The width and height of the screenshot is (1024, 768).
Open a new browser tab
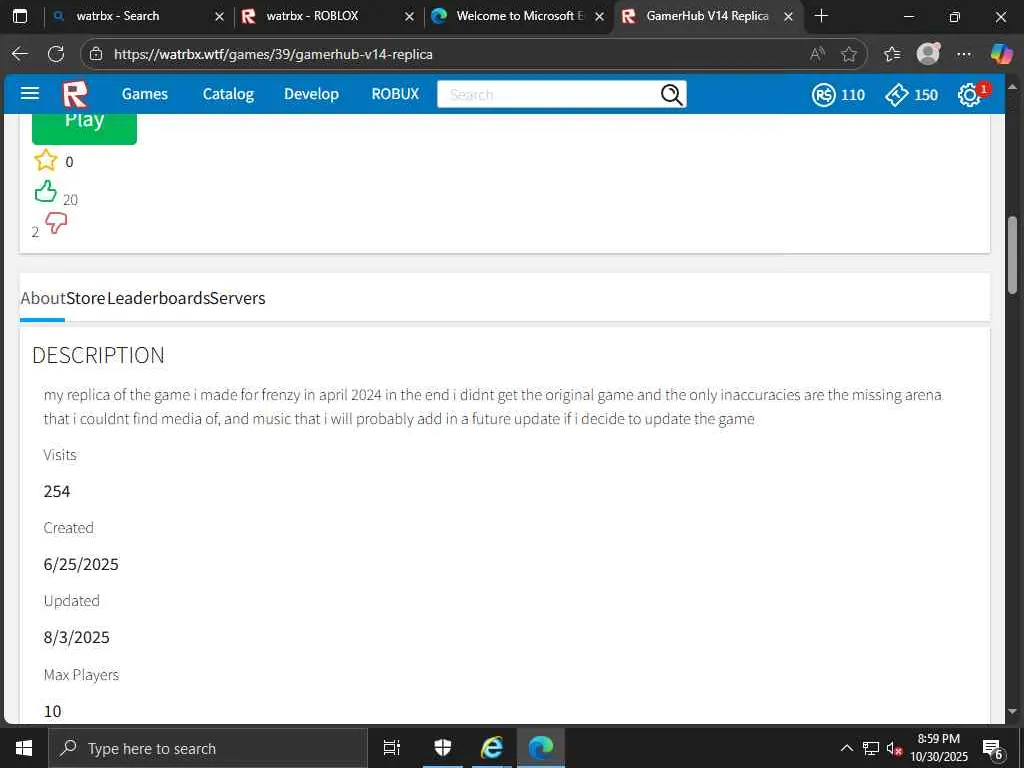[x=822, y=16]
